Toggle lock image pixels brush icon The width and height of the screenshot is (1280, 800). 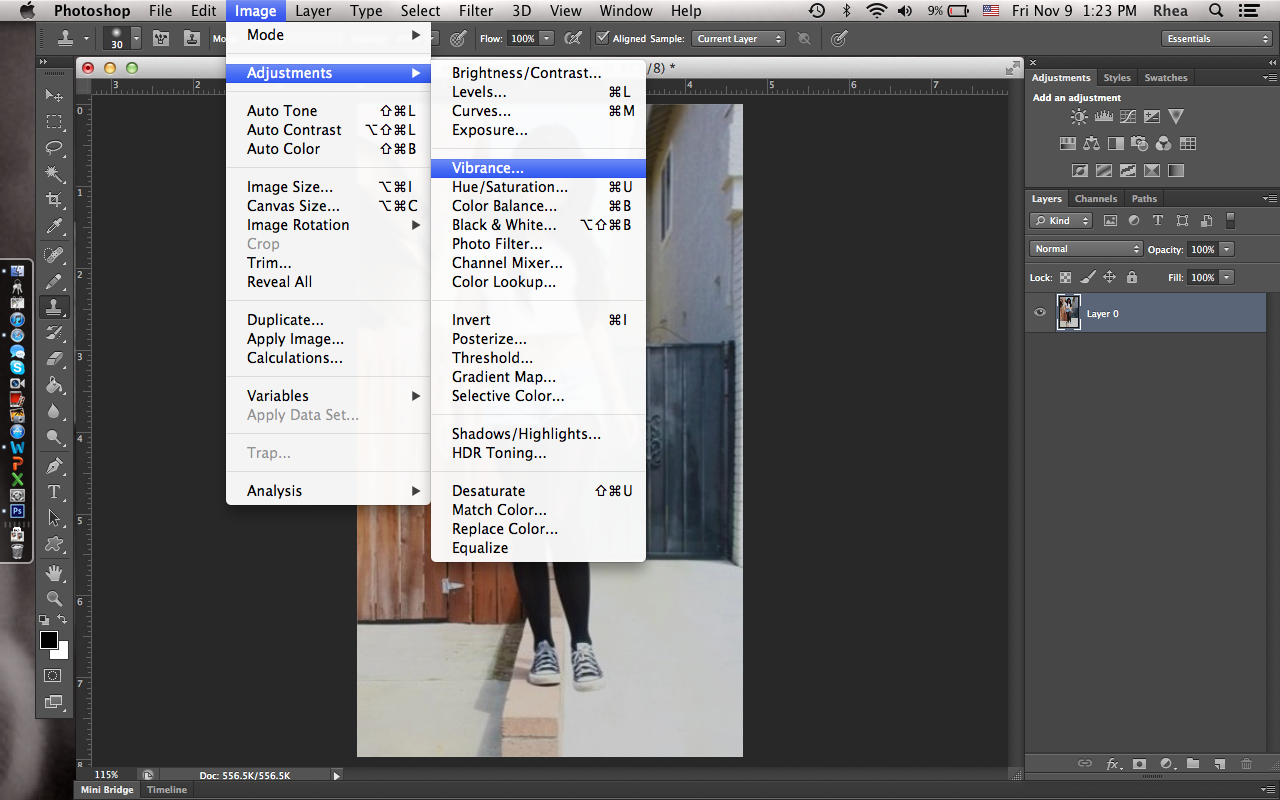coord(1088,277)
